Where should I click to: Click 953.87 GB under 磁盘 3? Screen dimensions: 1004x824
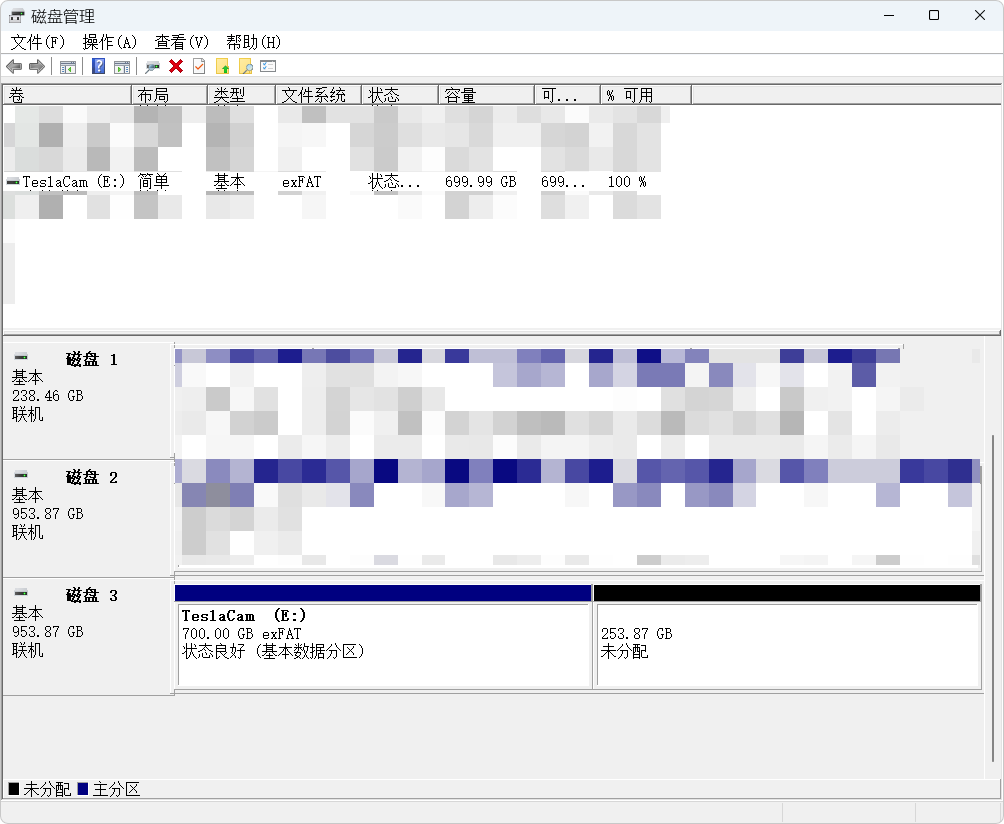[48, 631]
